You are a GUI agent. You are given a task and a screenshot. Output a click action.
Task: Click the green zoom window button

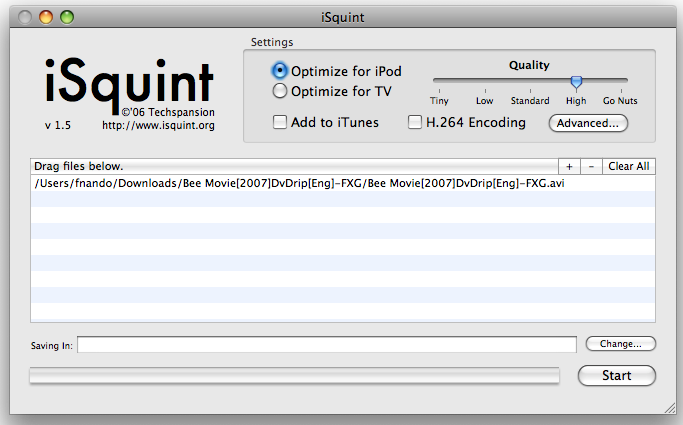tap(67, 17)
